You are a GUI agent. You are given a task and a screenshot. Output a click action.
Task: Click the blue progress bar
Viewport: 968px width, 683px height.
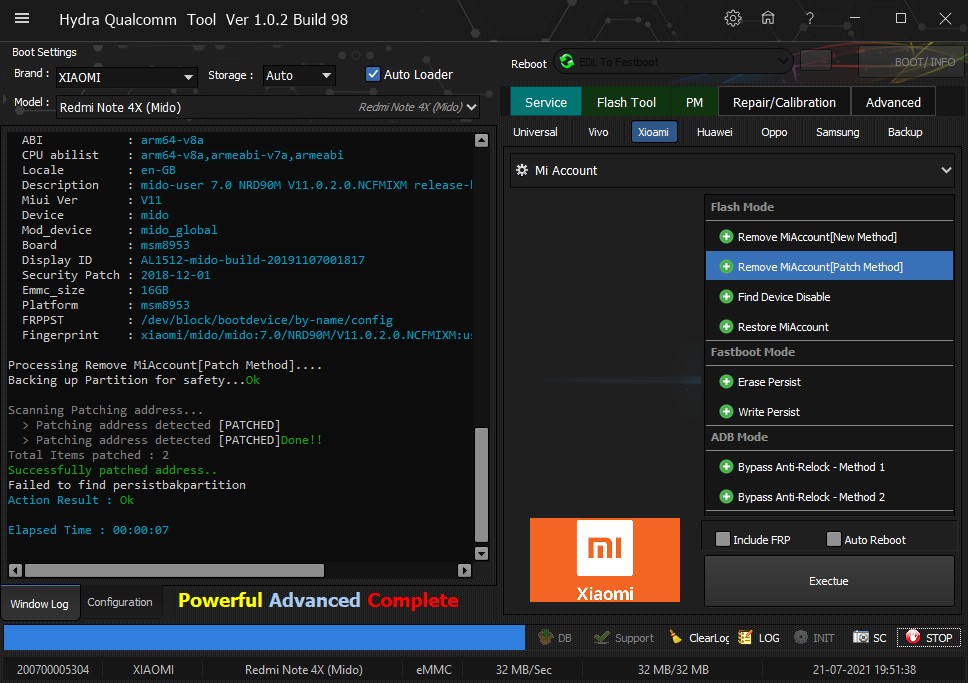point(264,637)
